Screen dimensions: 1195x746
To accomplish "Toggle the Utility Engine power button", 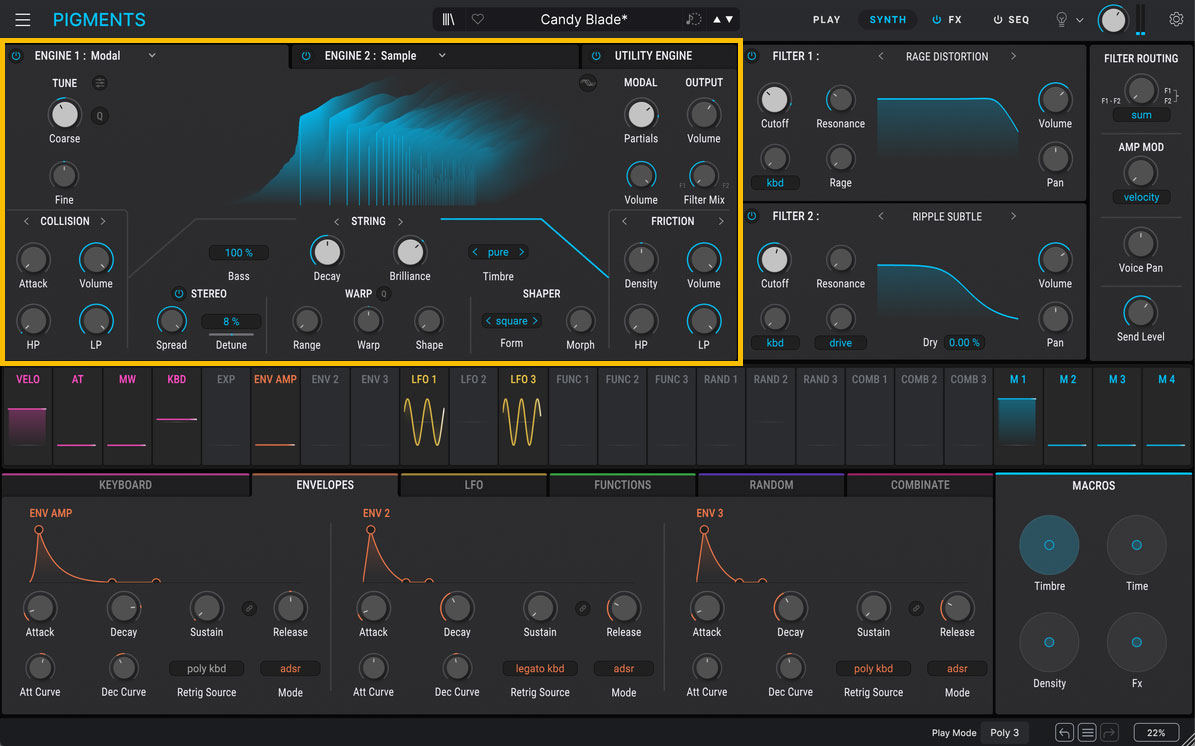I will click(597, 56).
